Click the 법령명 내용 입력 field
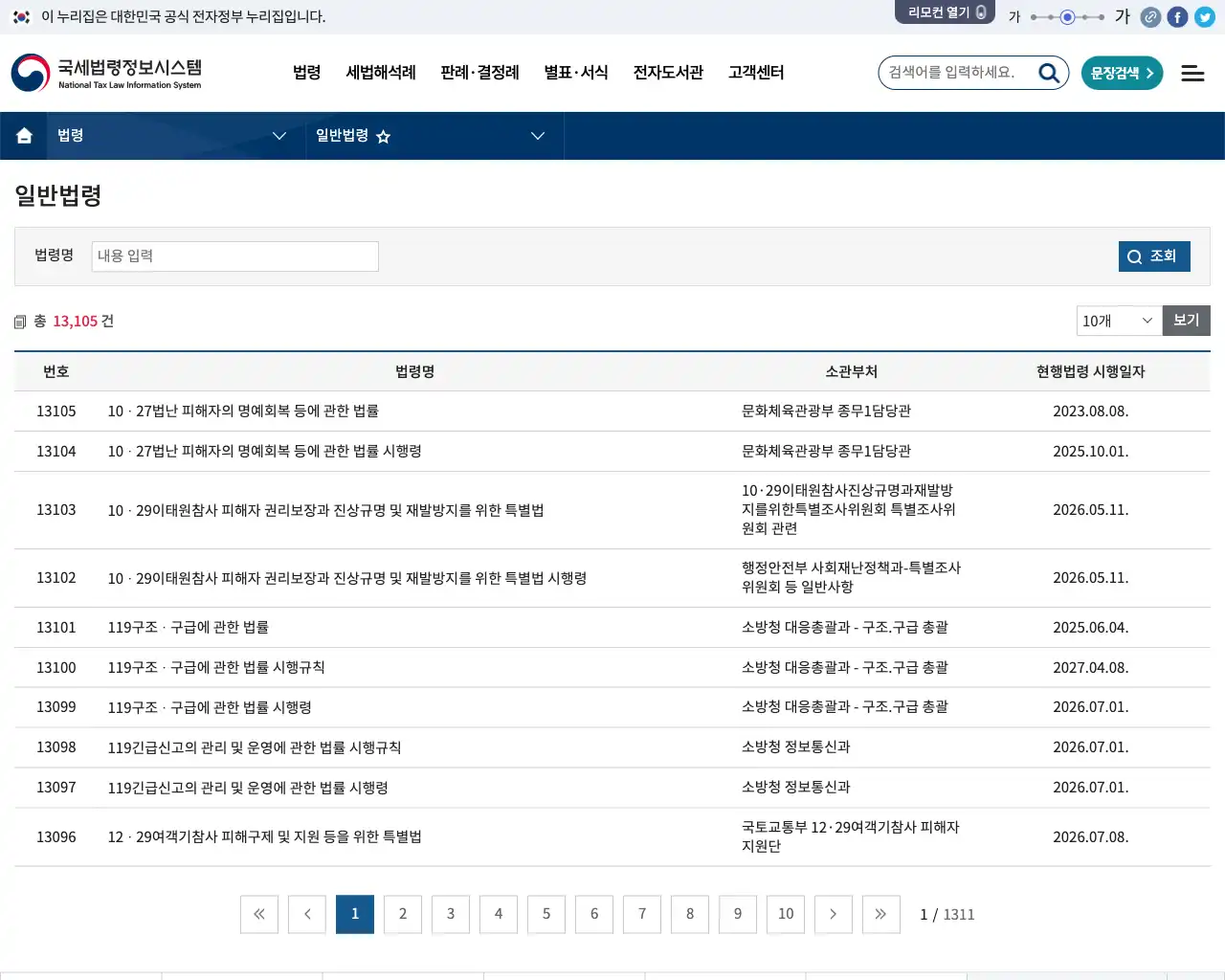 235,256
